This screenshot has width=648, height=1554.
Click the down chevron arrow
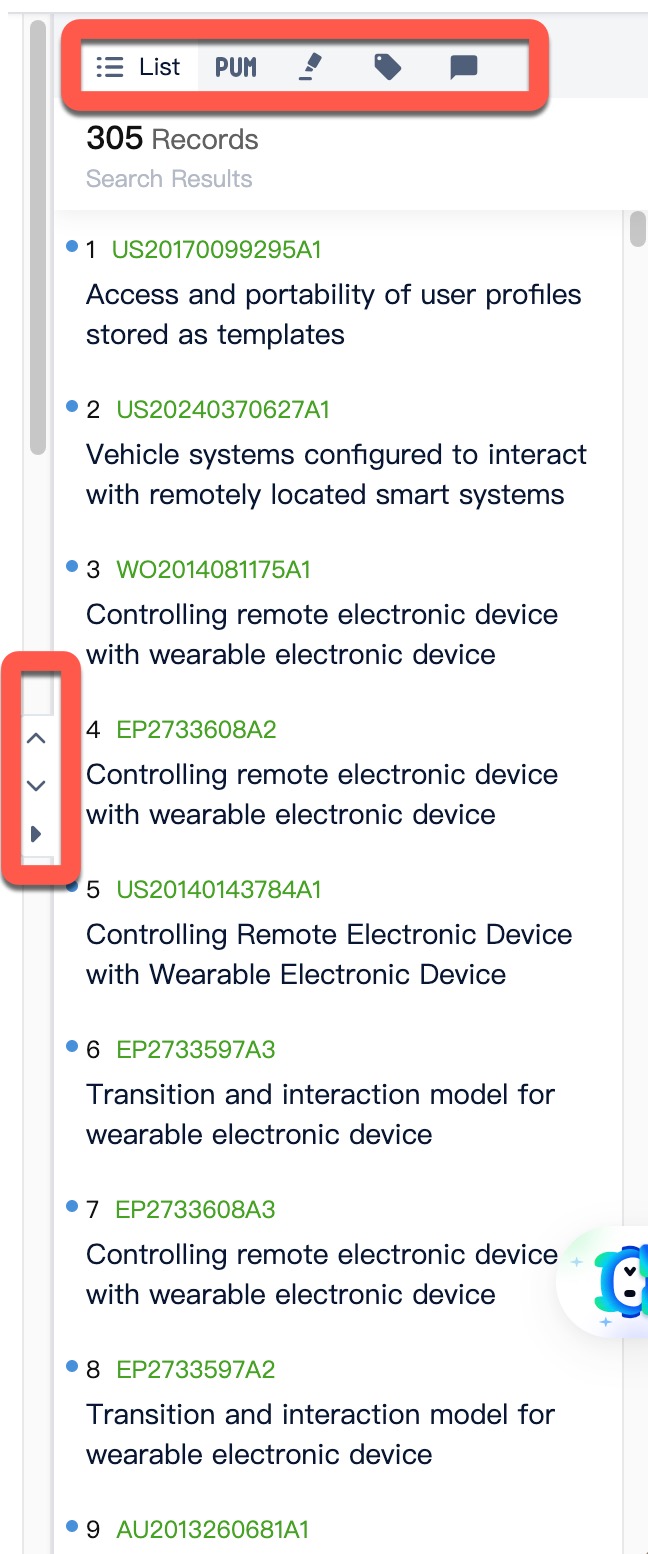(x=36, y=786)
